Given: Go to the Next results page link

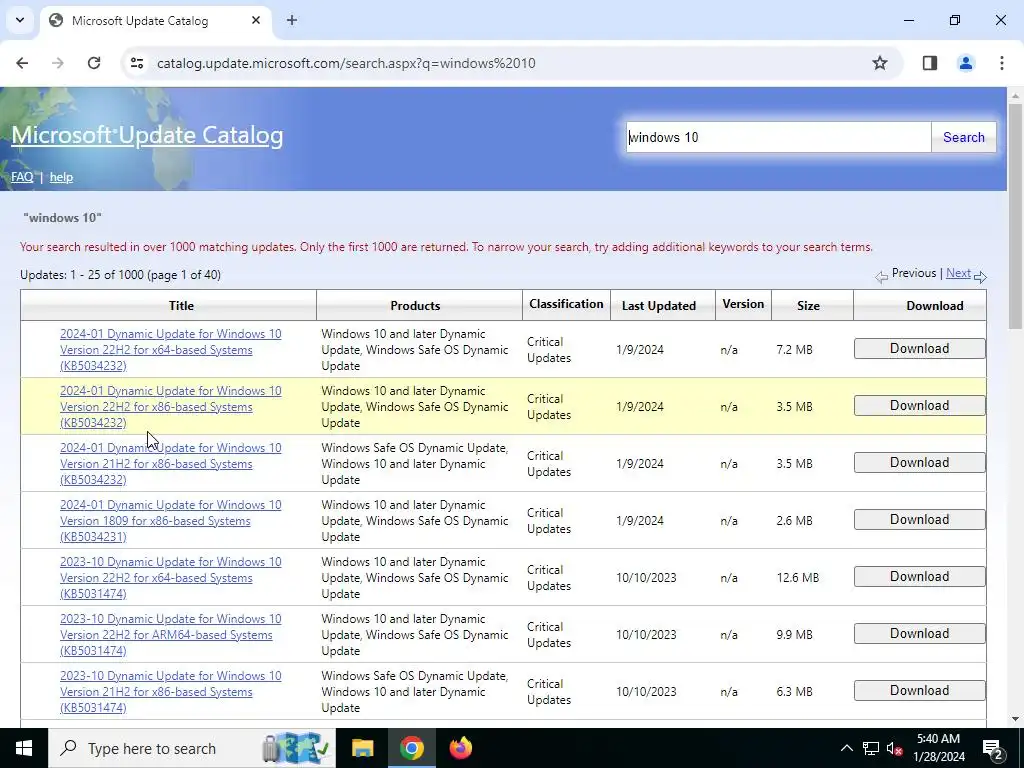Looking at the screenshot, I should (958, 273).
